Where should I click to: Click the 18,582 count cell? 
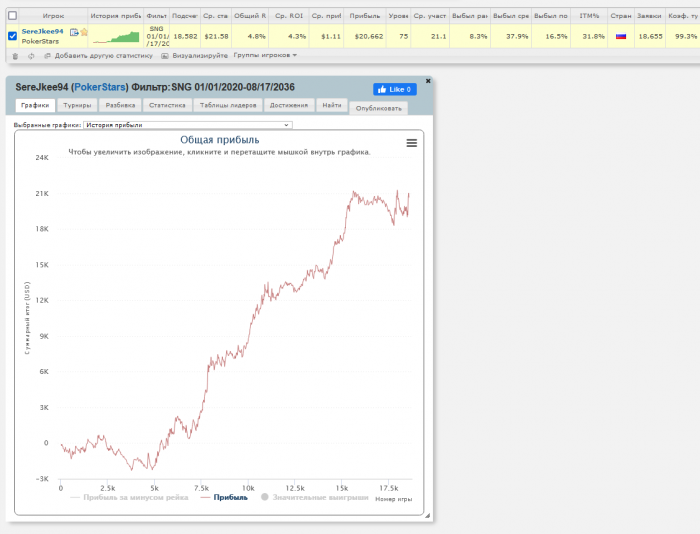185,36
